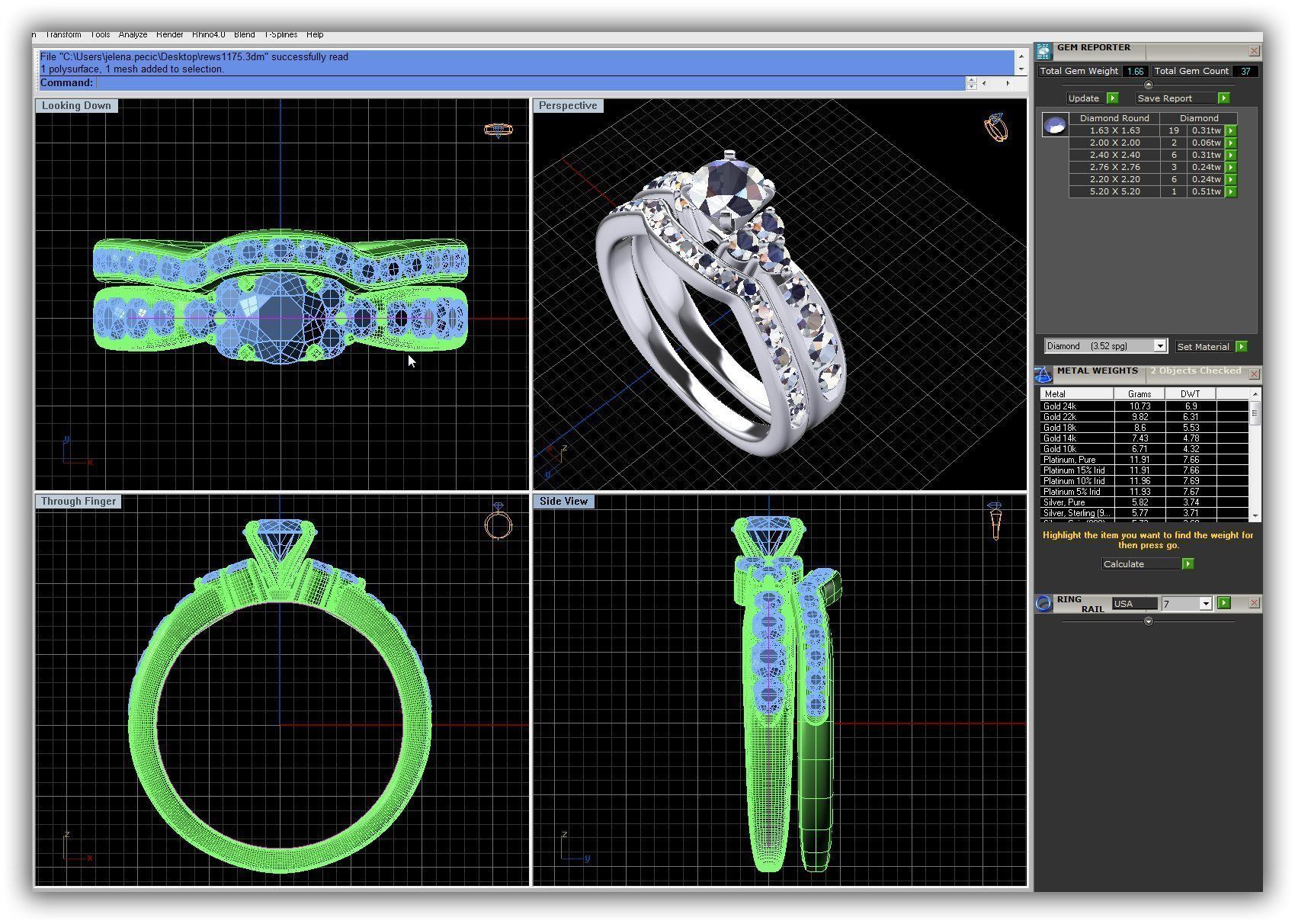Screen dimensions: 1295x924
Task: Click the Side View viewport ring icon
Action: [995, 521]
